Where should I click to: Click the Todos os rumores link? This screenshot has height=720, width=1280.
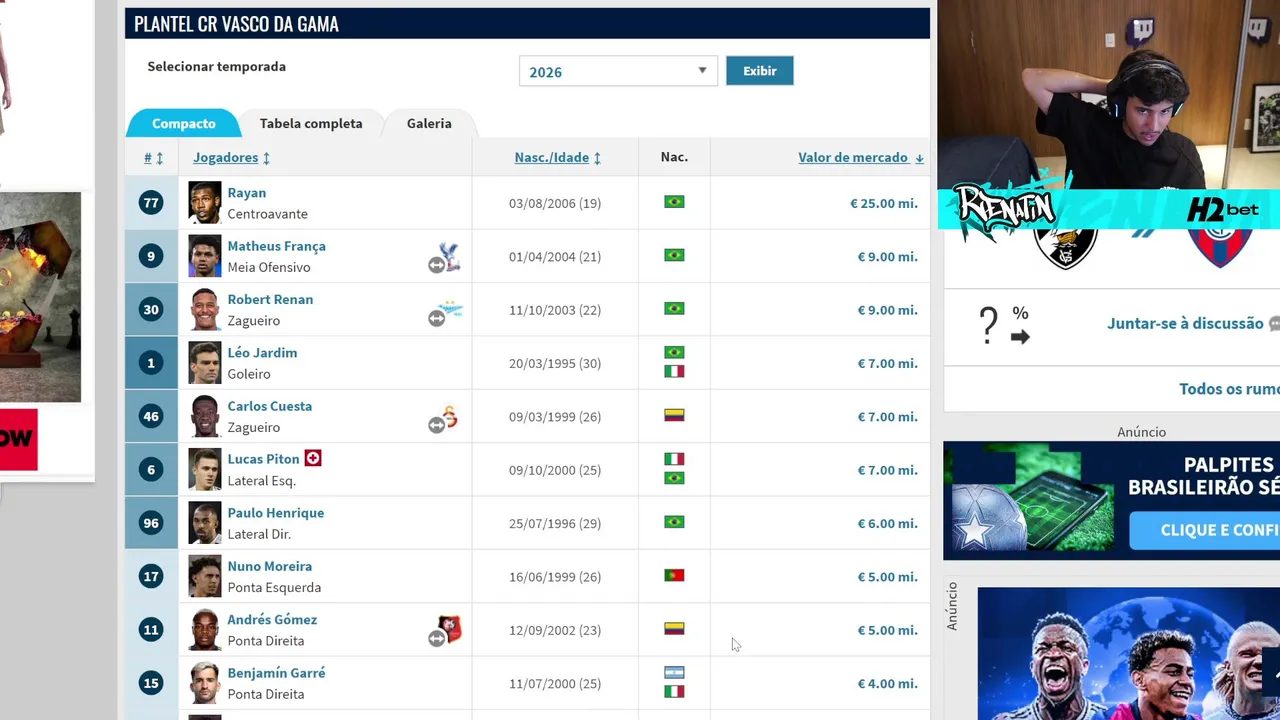pyautogui.click(x=1229, y=389)
